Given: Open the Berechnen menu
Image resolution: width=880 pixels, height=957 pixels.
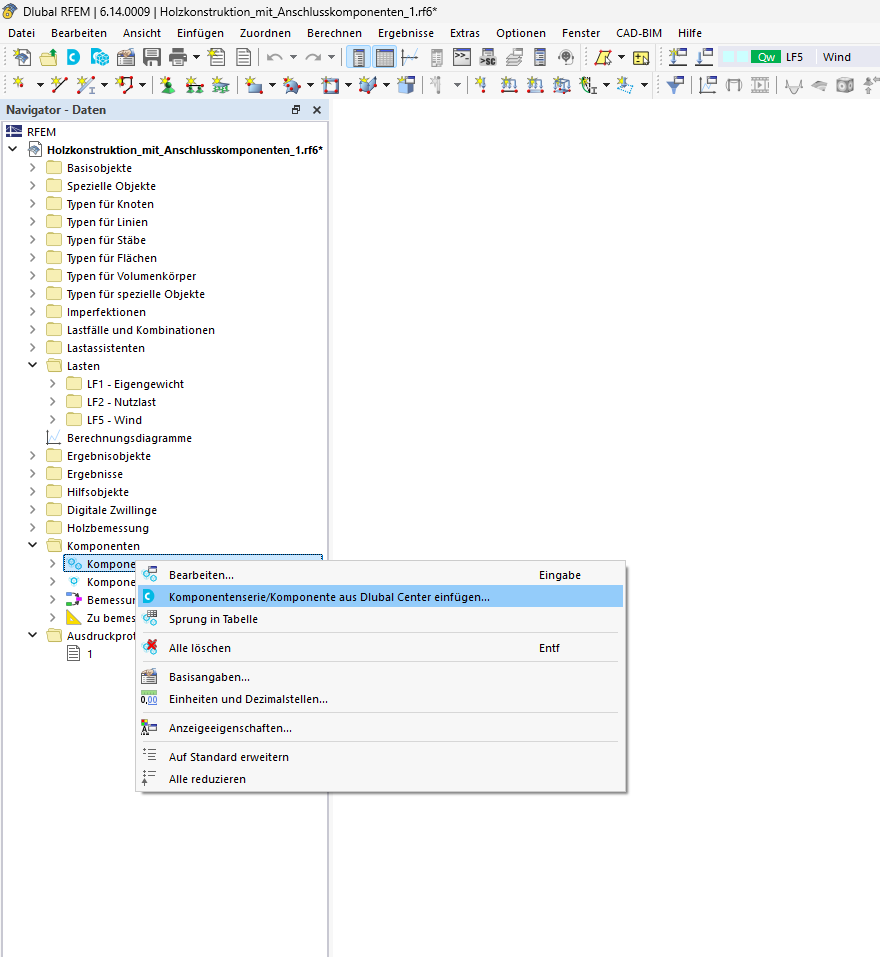Looking at the screenshot, I should click(334, 33).
